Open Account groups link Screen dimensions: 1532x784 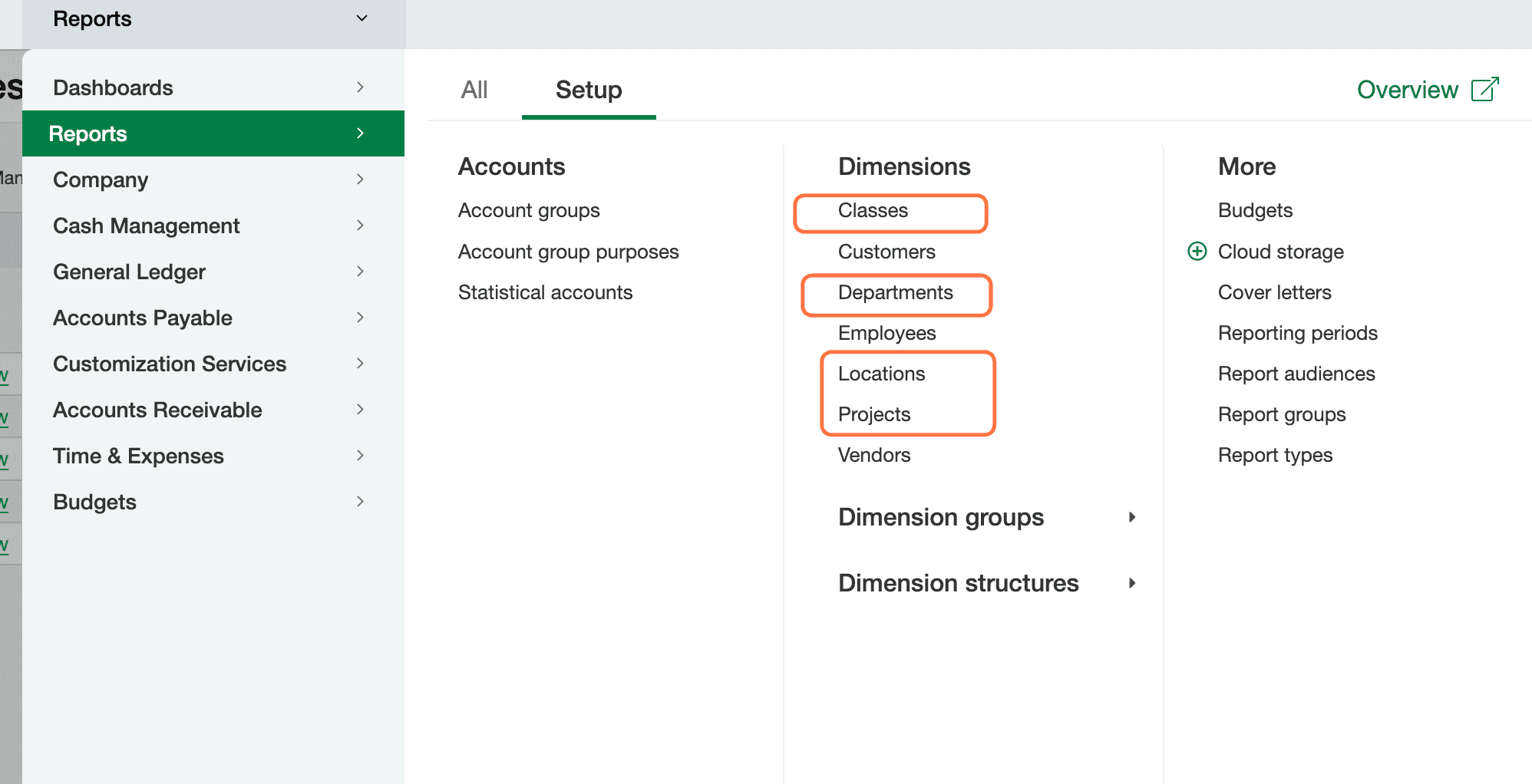pyautogui.click(x=529, y=210)
